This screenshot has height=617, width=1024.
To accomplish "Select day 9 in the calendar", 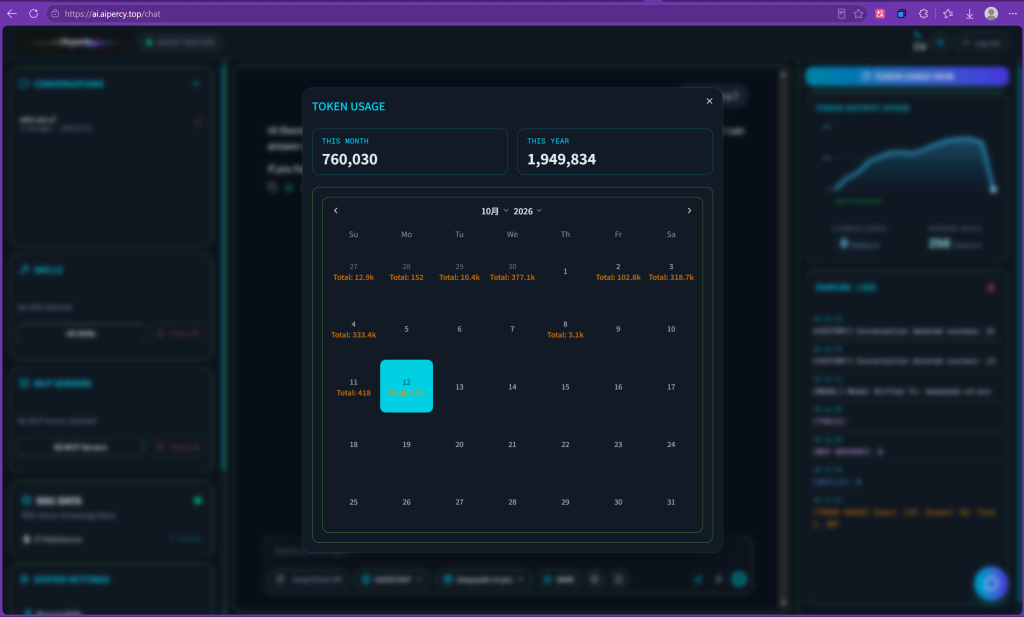I will (618, 329).
